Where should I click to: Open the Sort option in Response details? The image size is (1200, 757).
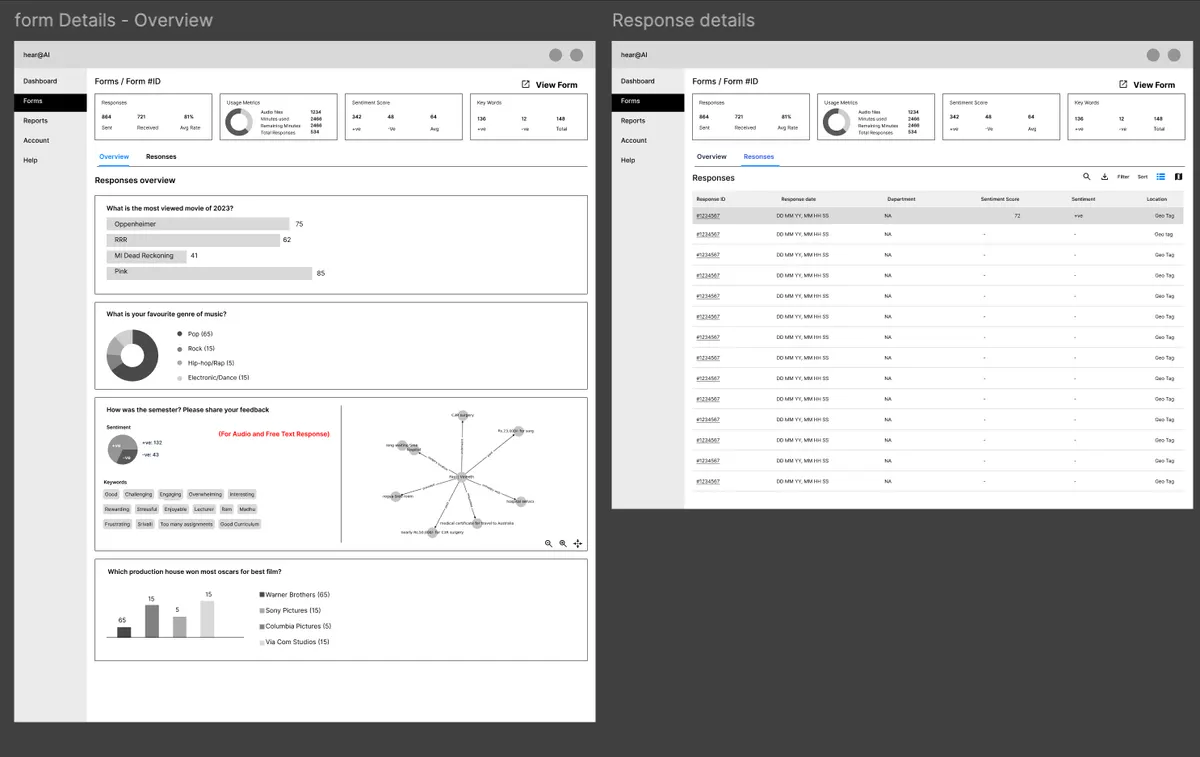pos(1142,177)
